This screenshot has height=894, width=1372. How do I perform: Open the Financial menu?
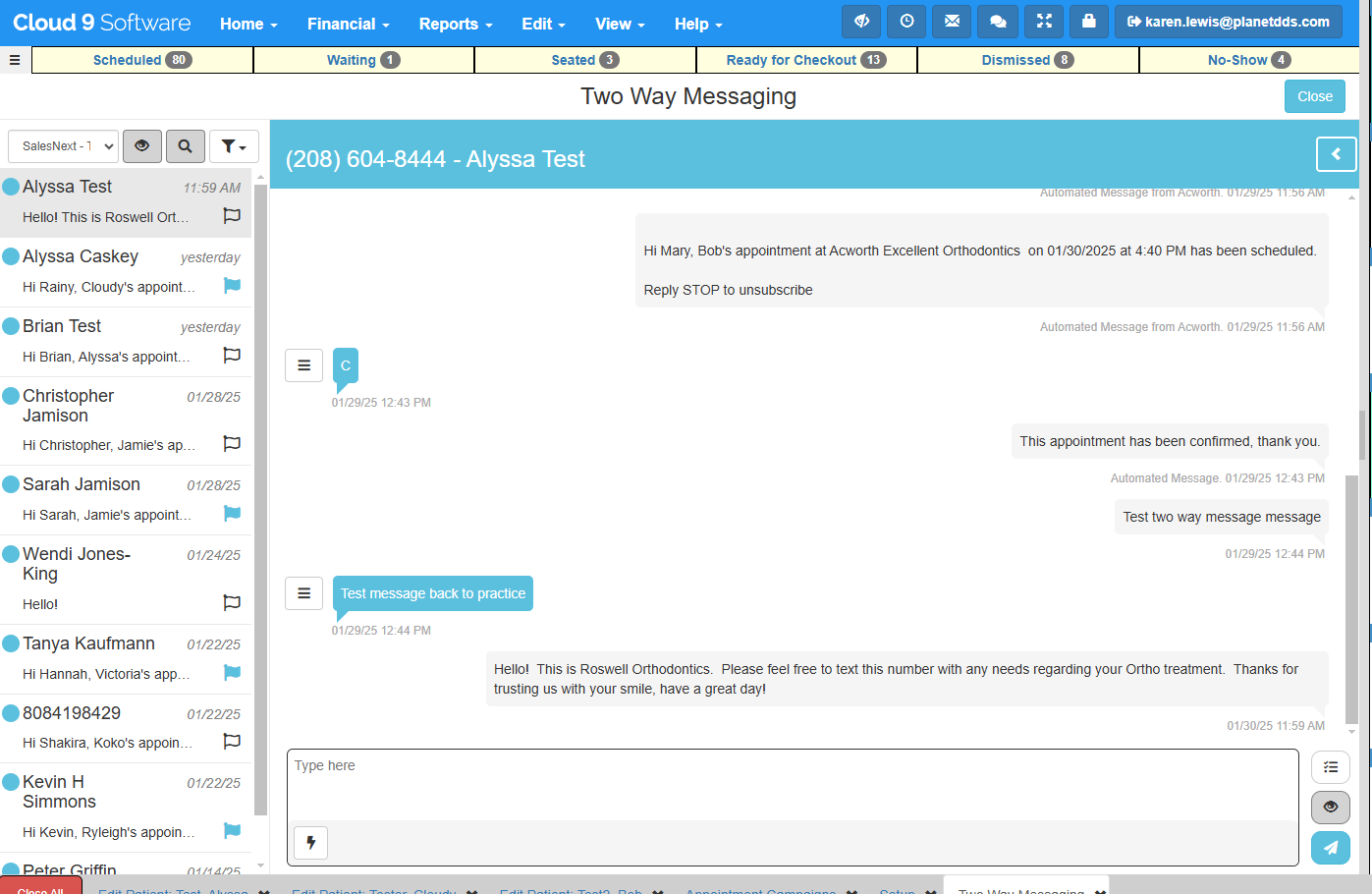pos(349,24)
